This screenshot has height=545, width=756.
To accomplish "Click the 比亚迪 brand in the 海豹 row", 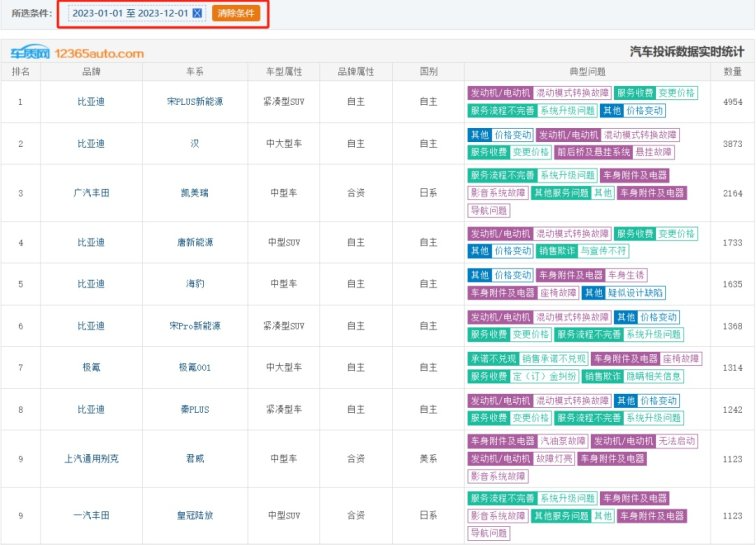I will (91, 284).
